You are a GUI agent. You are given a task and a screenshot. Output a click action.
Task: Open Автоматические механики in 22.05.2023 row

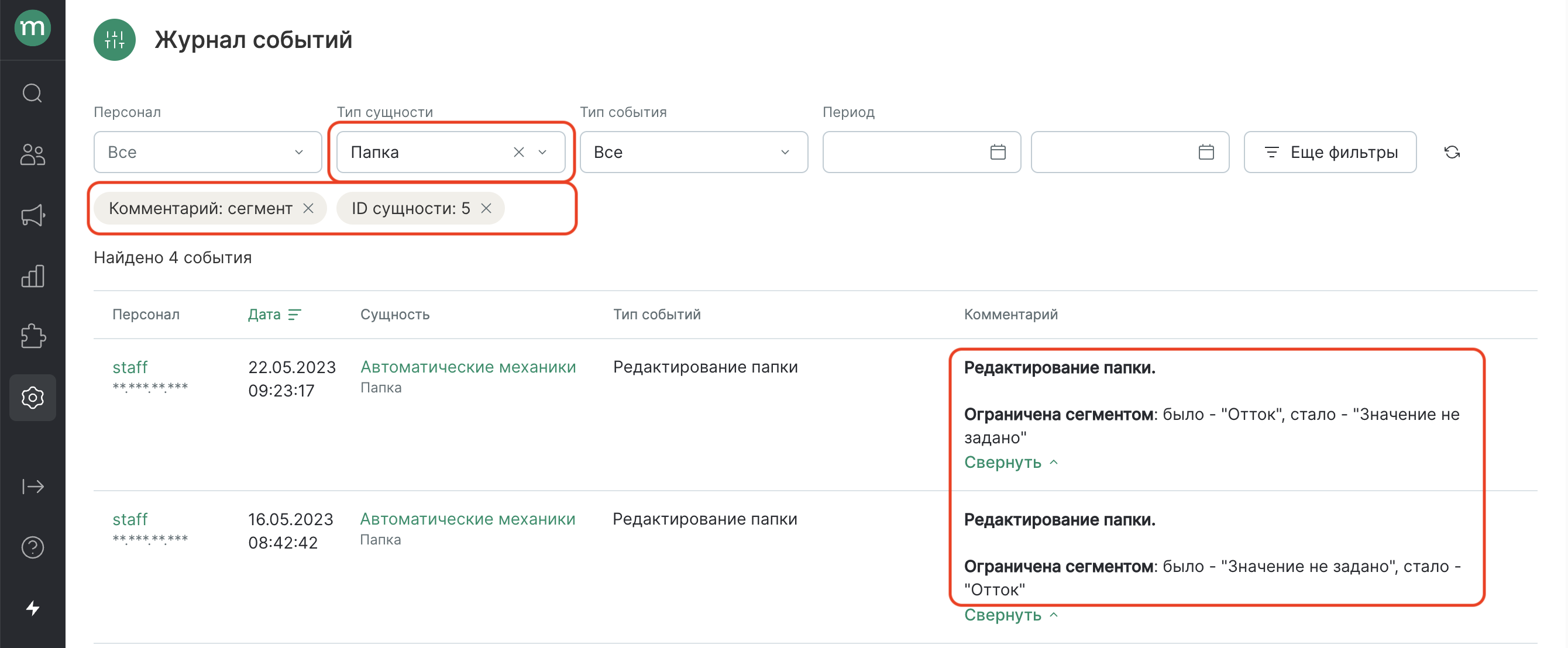point(468,367)
